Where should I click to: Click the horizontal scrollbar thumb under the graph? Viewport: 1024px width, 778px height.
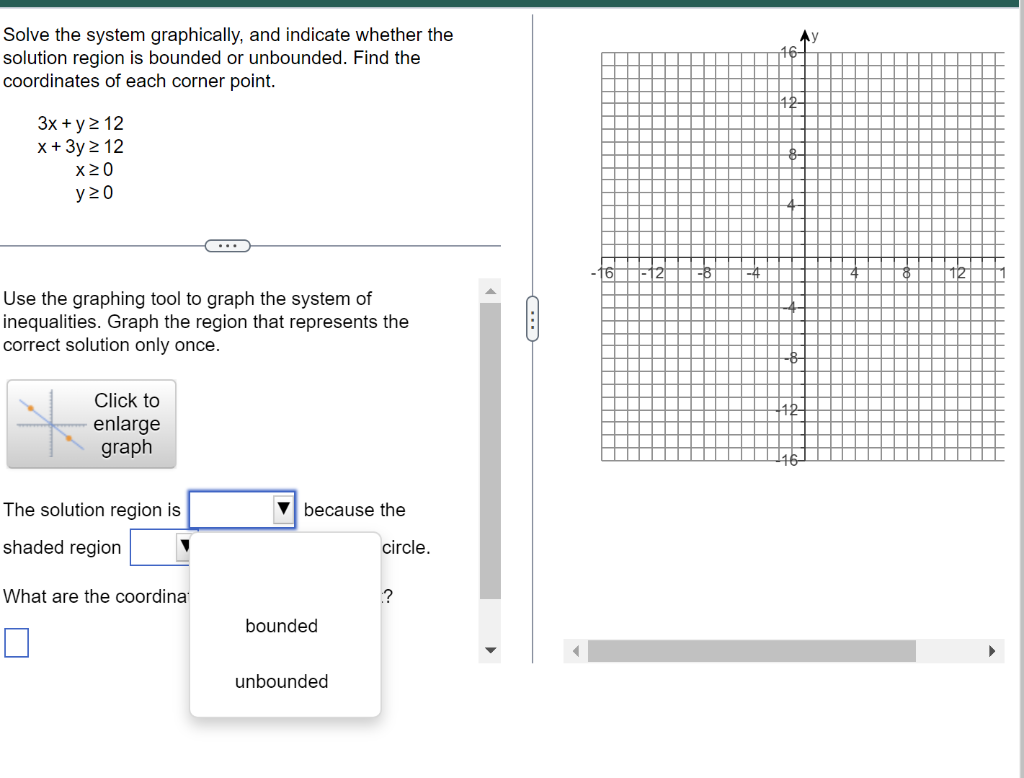(x=752, y=650)
